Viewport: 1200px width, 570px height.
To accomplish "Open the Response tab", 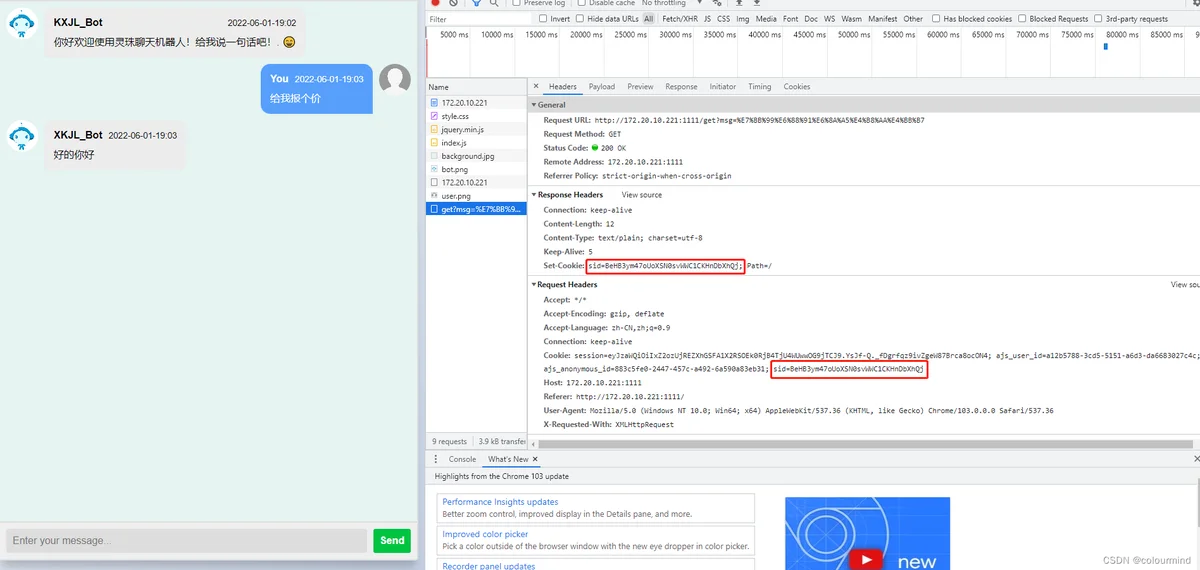I will [681, 87].
